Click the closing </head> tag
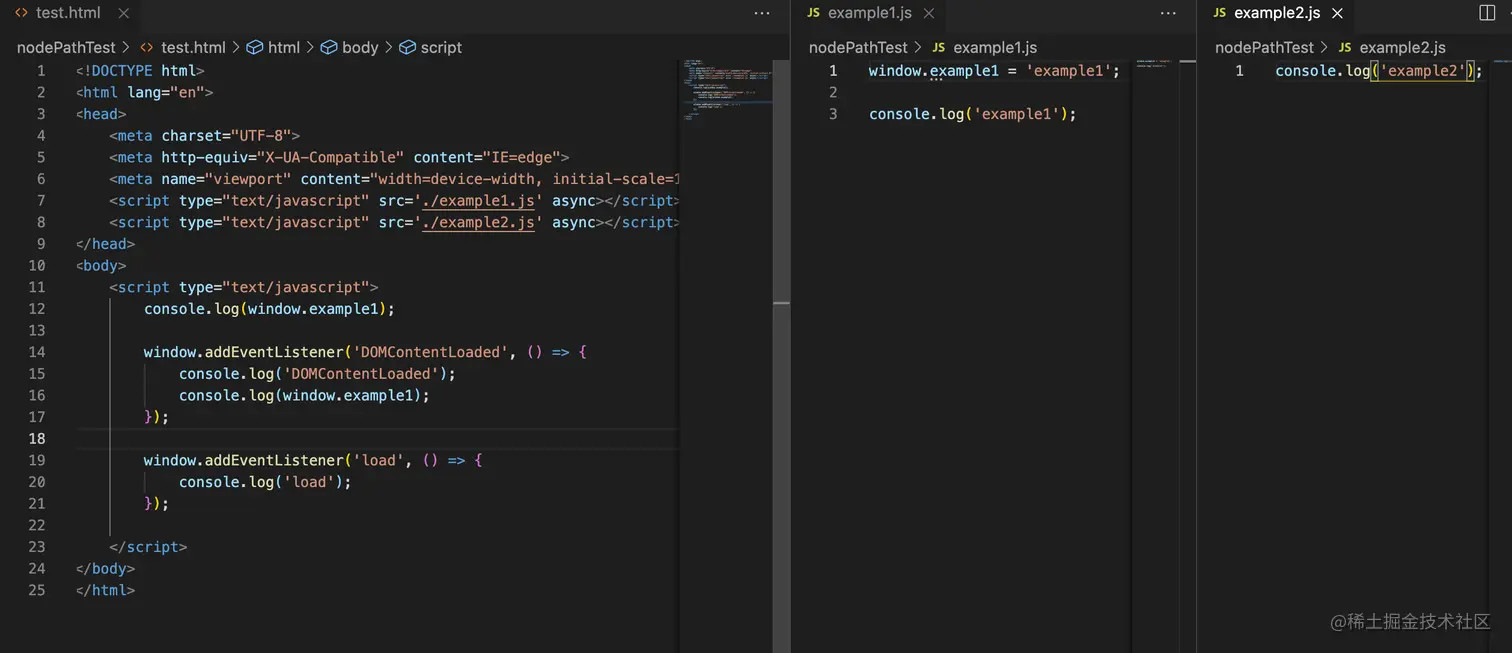Screen dimensions: 1512x653 point(105,244)
